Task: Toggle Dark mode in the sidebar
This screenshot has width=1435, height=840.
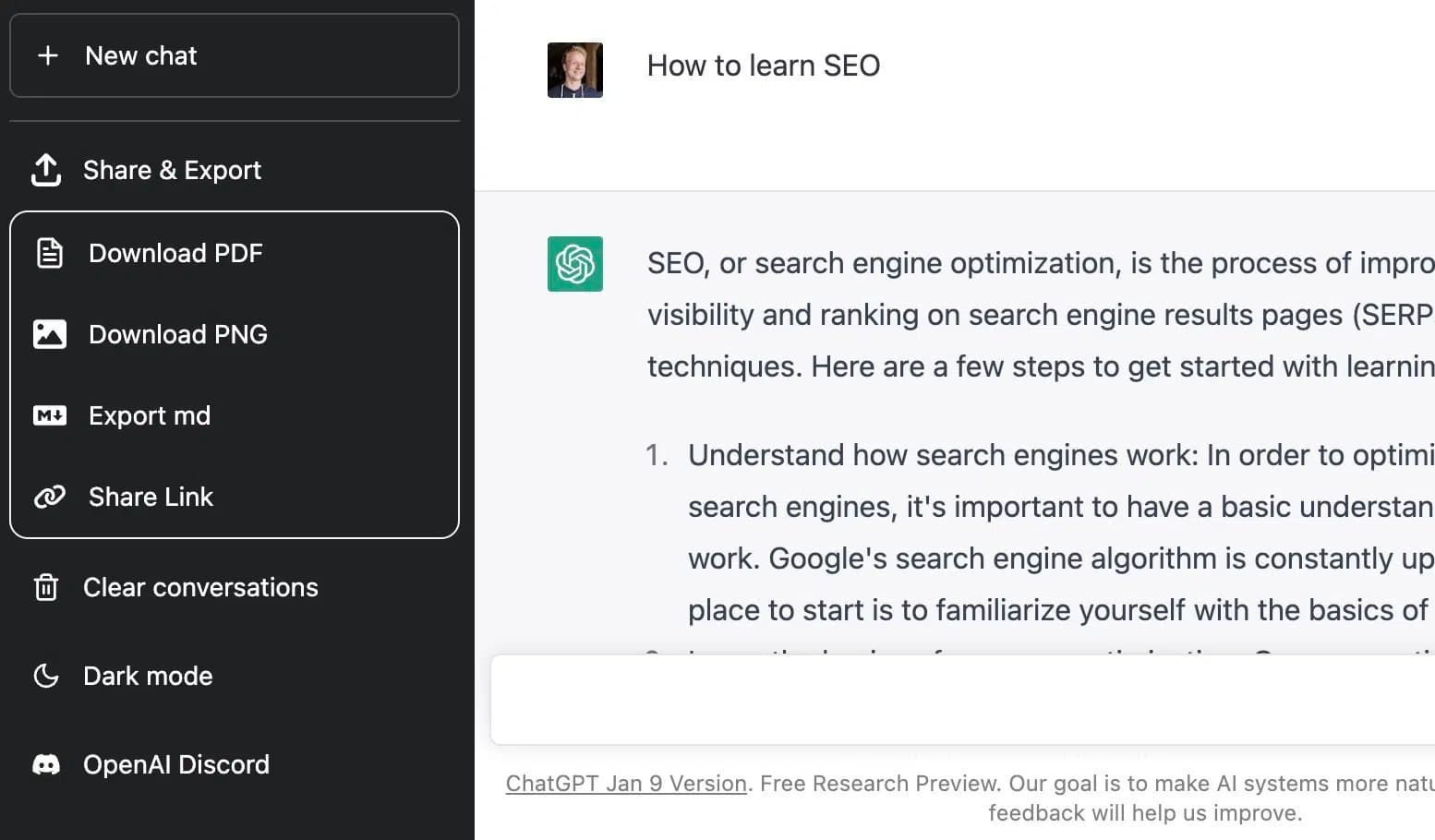Action: pyautogui.click(x=147, y=676)
